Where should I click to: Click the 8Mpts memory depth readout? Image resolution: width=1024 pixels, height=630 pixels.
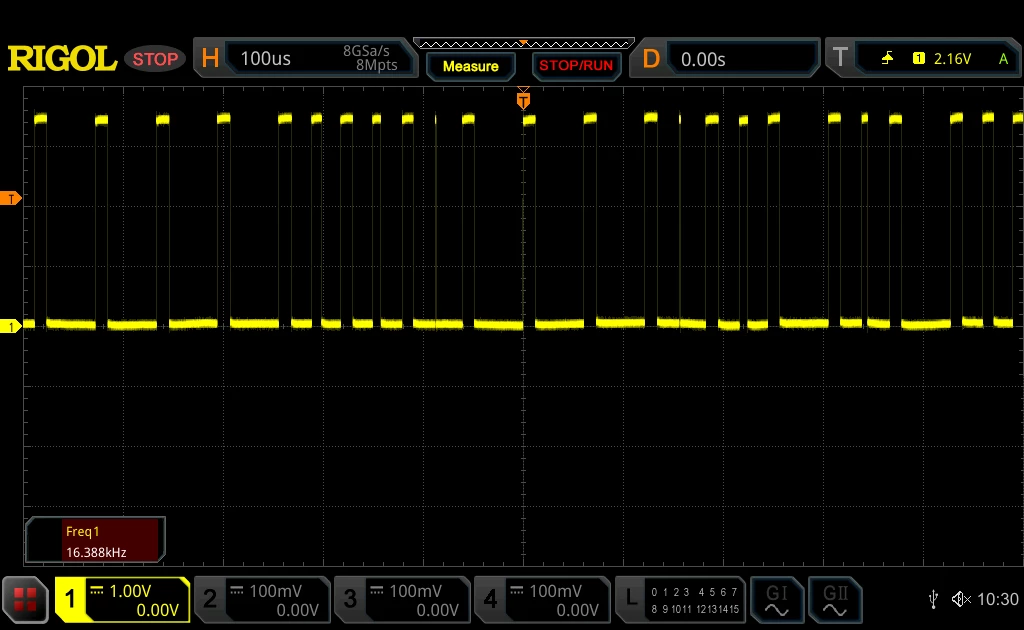(x=376, y=65)
